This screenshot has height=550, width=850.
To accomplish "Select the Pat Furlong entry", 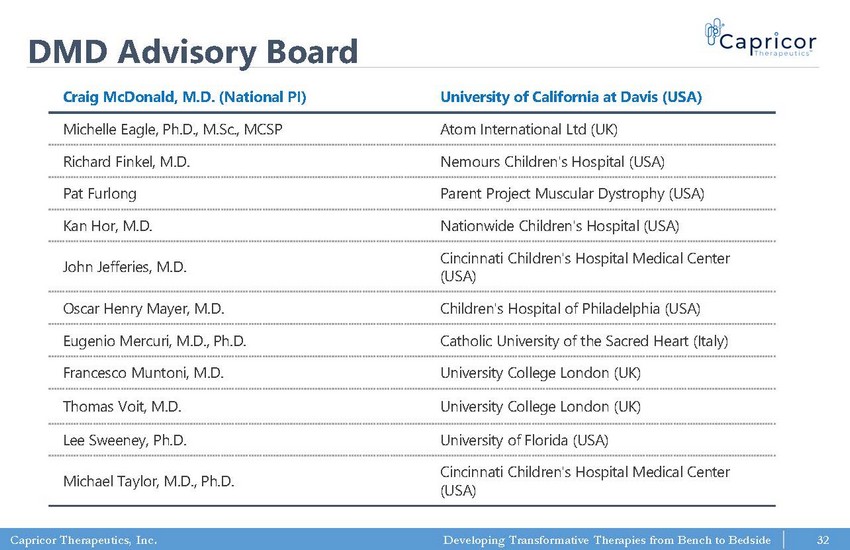I will tap(100, 193).
